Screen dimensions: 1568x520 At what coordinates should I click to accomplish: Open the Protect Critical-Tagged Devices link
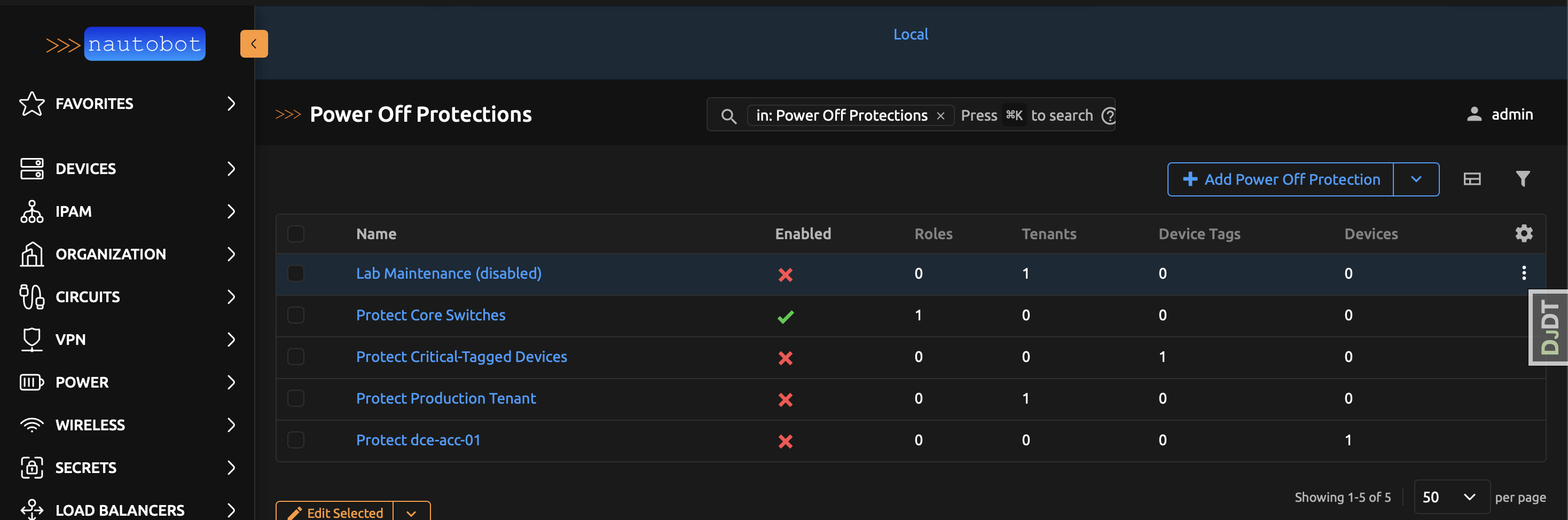(461, 357)
